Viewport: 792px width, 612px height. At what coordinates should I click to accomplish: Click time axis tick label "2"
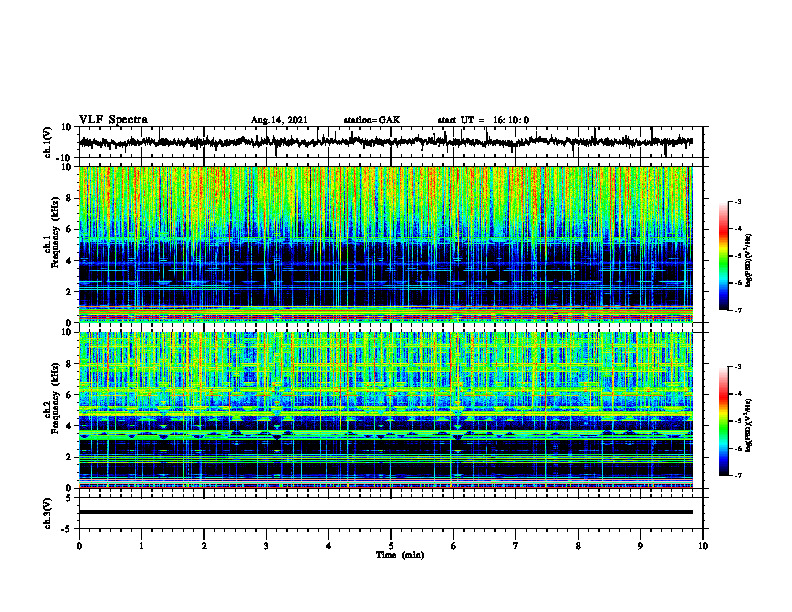click(204, 546)
